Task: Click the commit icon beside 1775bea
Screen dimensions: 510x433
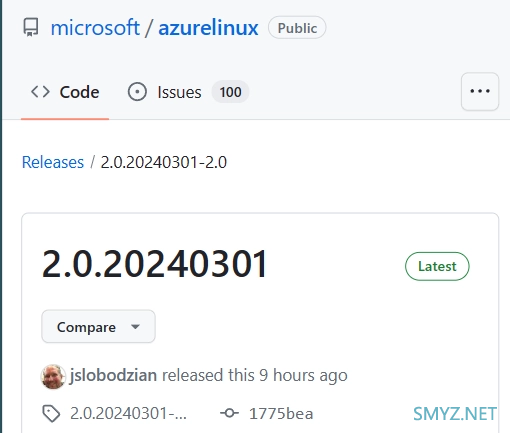Action: click(229, 413)
